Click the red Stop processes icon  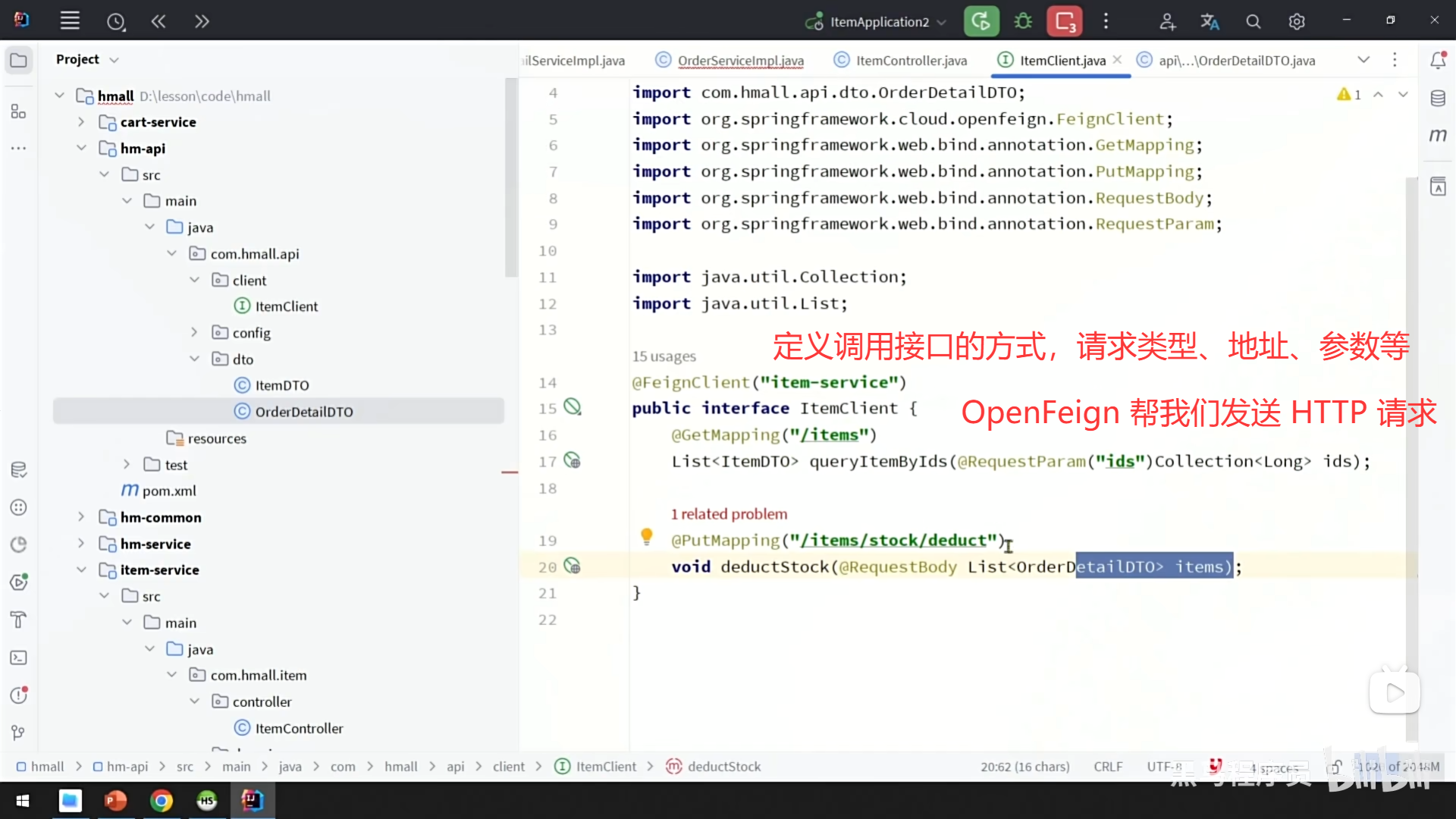(x=1065, y=21)
